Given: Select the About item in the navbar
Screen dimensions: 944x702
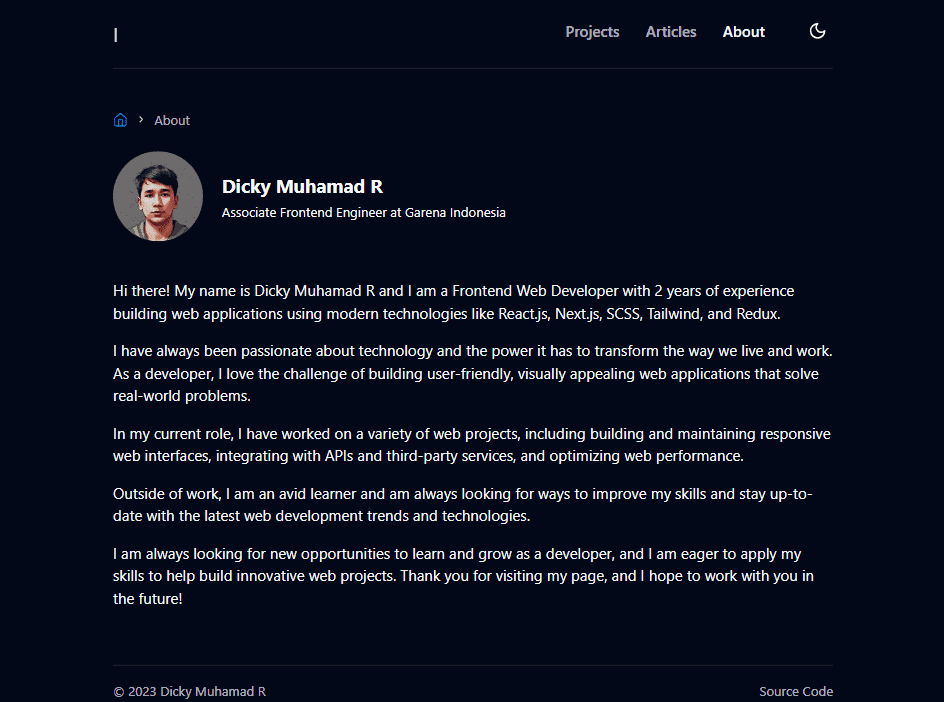Looking at the screenshot, I should click(x=744, y=32).
